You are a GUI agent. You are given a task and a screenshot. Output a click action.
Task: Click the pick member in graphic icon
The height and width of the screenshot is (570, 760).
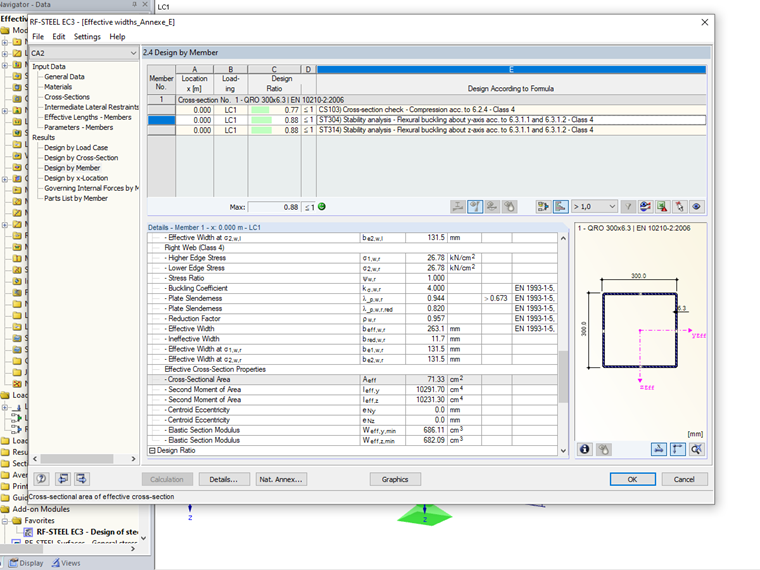(679, 206)
